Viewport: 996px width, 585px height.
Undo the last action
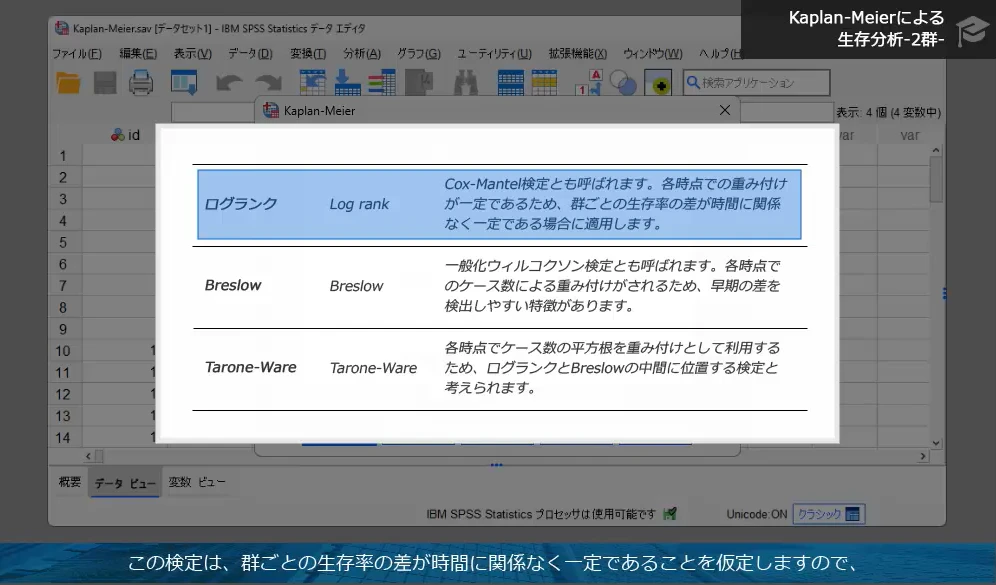point(229,82)
